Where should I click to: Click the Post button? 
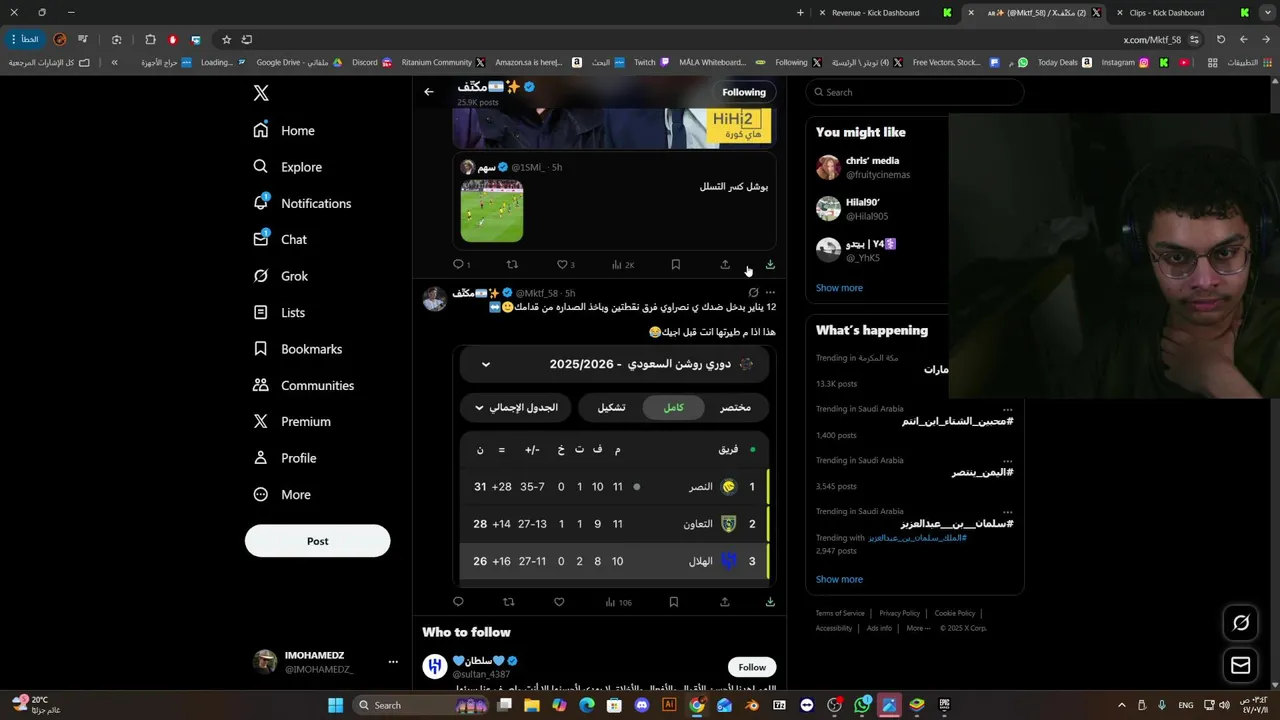317,541
